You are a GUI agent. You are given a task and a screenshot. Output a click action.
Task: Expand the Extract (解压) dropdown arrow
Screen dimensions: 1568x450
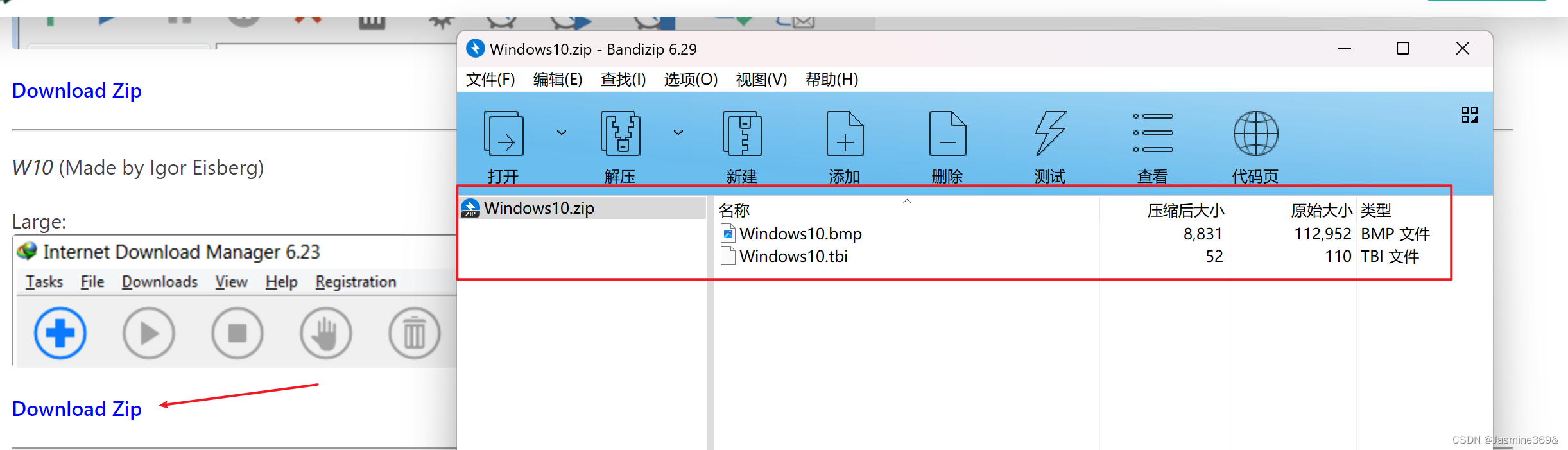tap(678, 133)
